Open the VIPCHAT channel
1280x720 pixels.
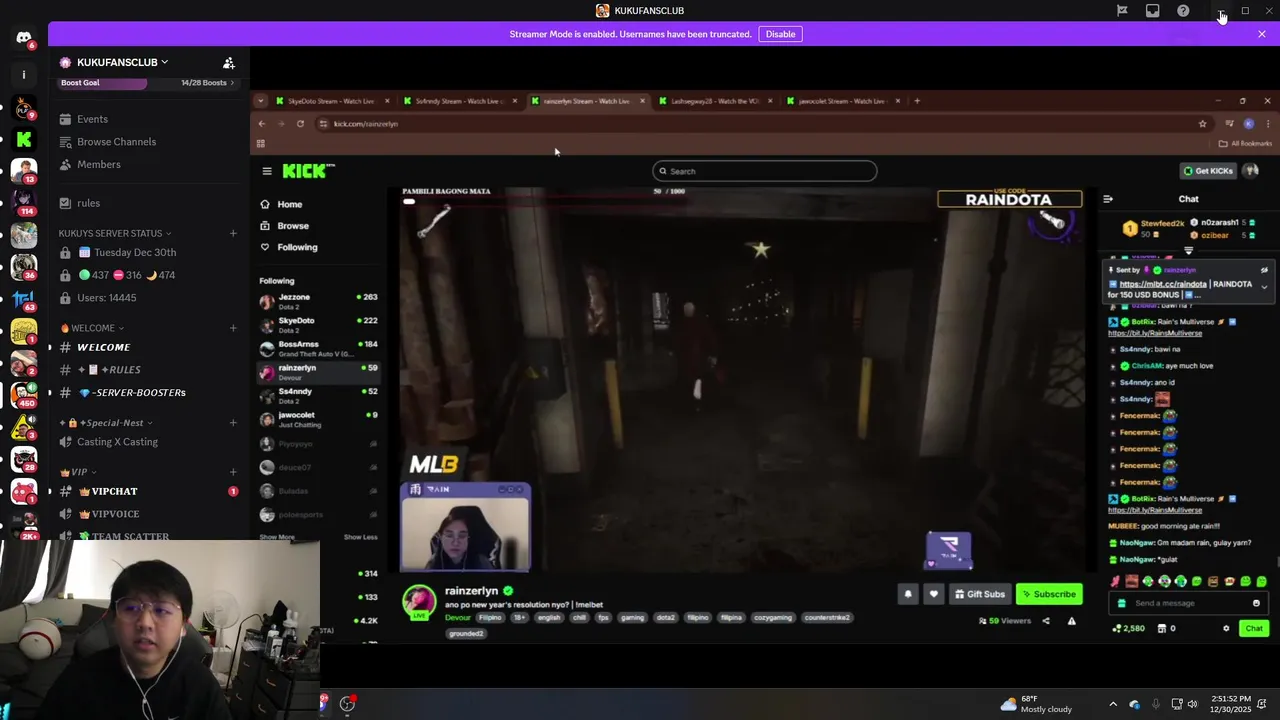pyautogui.click(x=114, y=491)
